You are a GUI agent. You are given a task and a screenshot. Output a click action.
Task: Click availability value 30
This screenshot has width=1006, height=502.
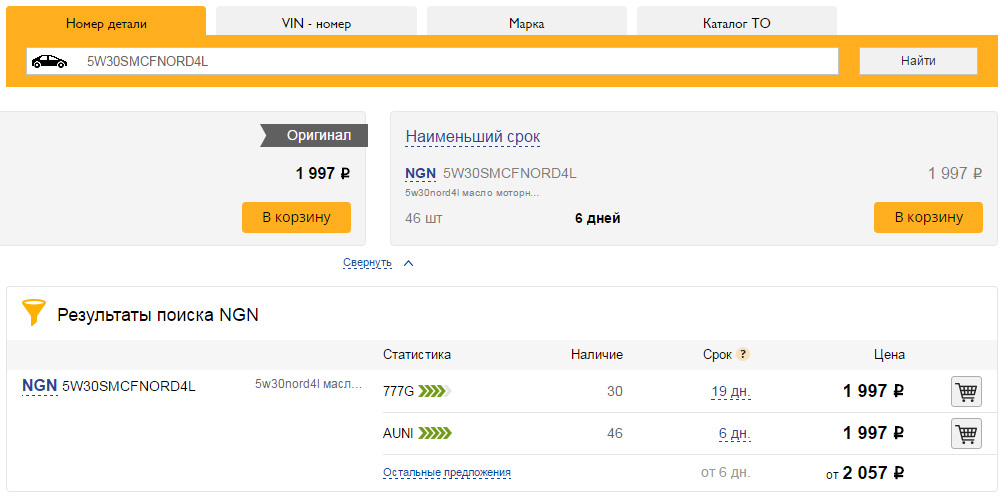pyautogui.click(x=615, y=391)
